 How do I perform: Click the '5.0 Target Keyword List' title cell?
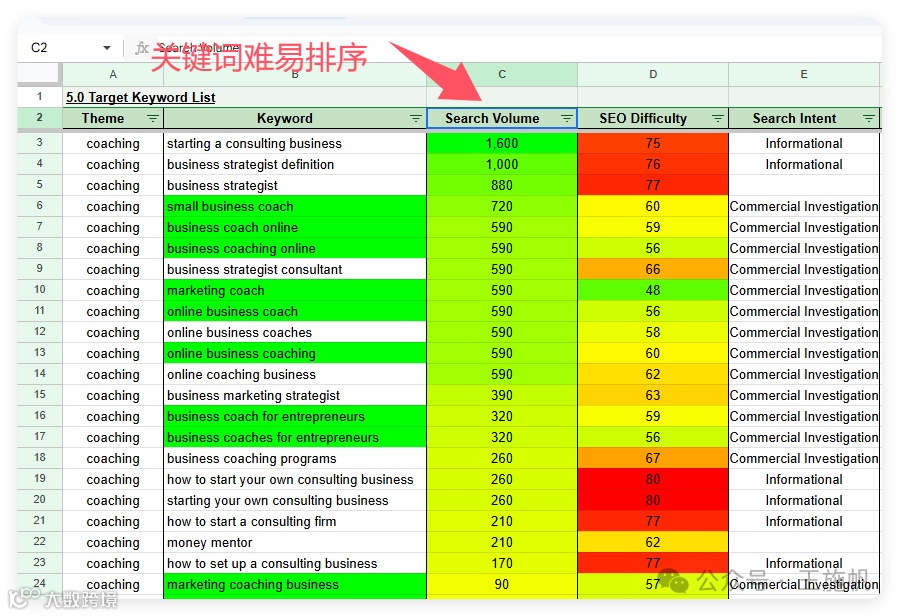point(140,98)
